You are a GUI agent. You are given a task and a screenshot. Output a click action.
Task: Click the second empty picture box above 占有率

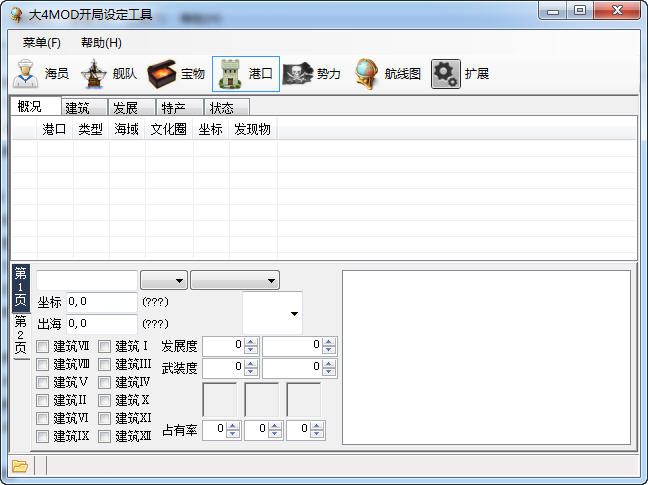point(262,400)
